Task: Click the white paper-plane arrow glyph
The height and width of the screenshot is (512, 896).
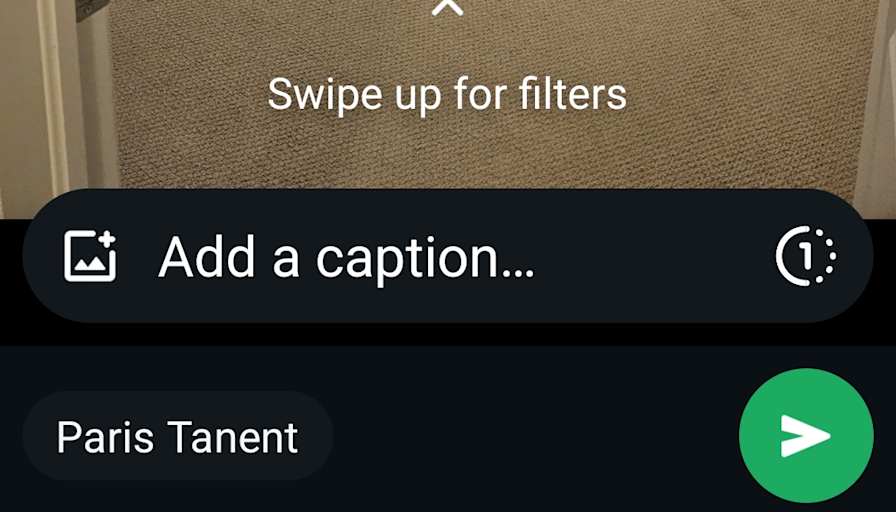Action: (805, 436)
